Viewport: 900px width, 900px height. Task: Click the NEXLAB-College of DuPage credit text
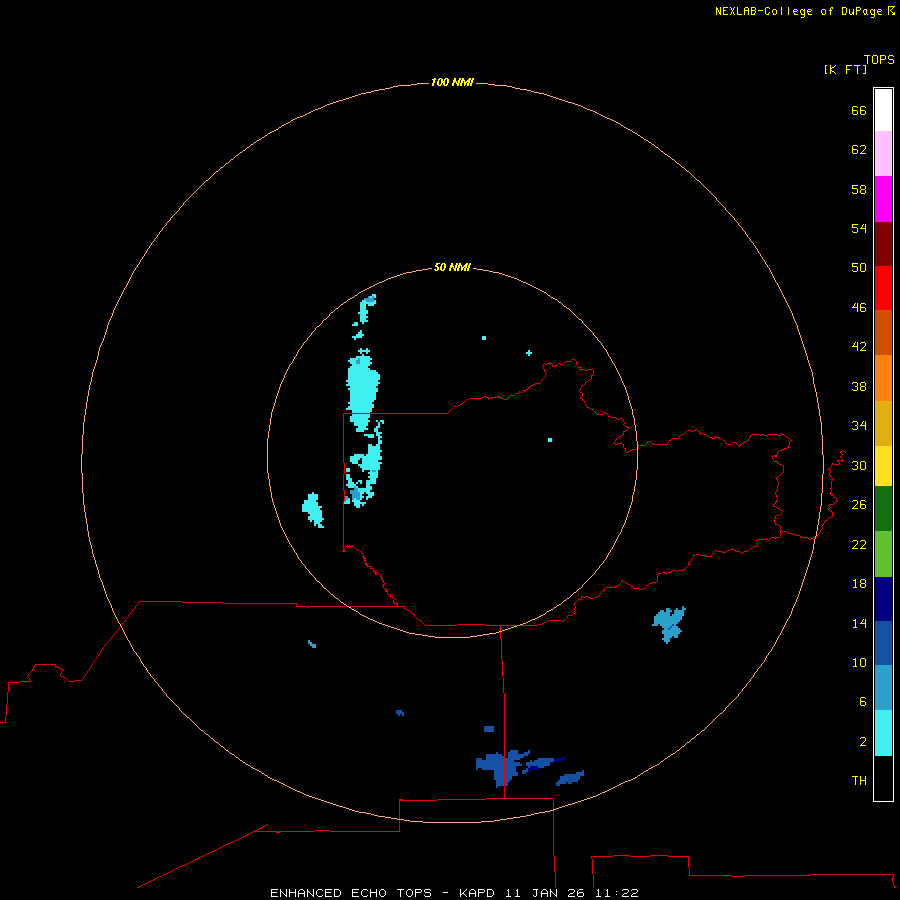click(x=798, y=11)
